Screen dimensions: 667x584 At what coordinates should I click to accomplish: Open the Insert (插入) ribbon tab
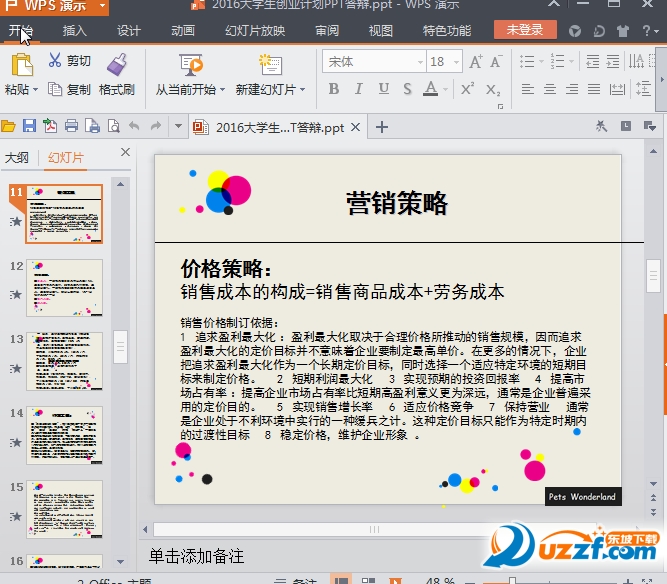coord(75,30)
